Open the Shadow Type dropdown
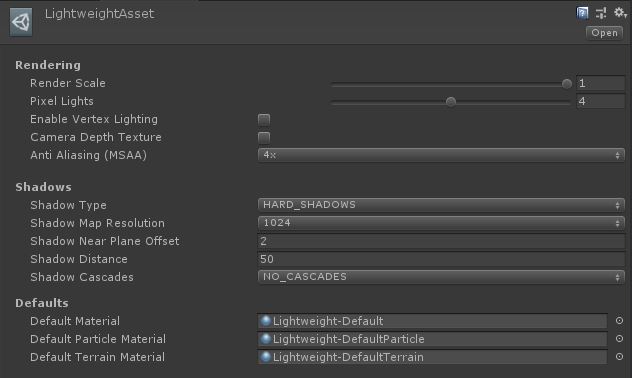The height and width of the screenshot is (378, 632). click(441, 205)
